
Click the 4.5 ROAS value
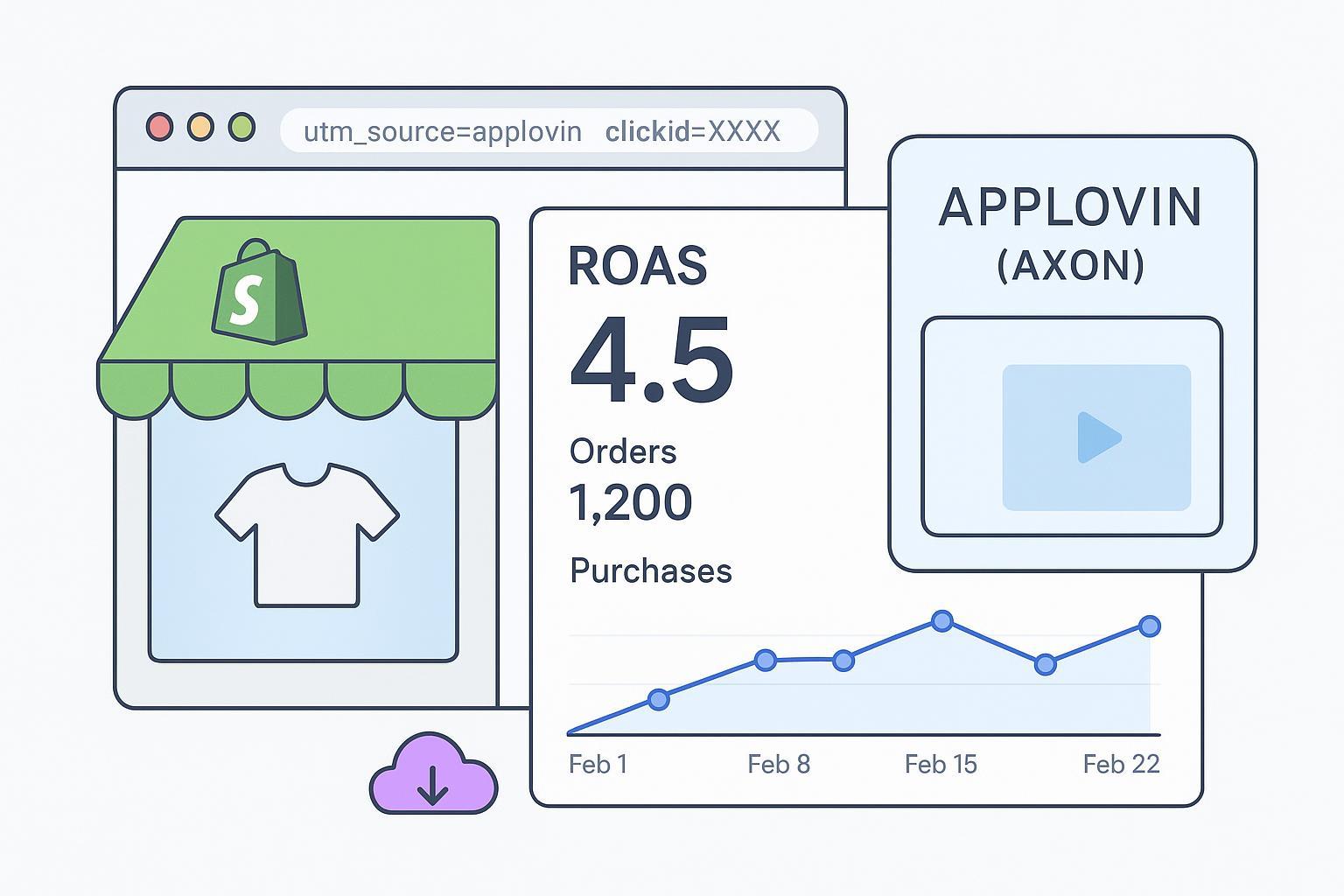click(652, 361)
